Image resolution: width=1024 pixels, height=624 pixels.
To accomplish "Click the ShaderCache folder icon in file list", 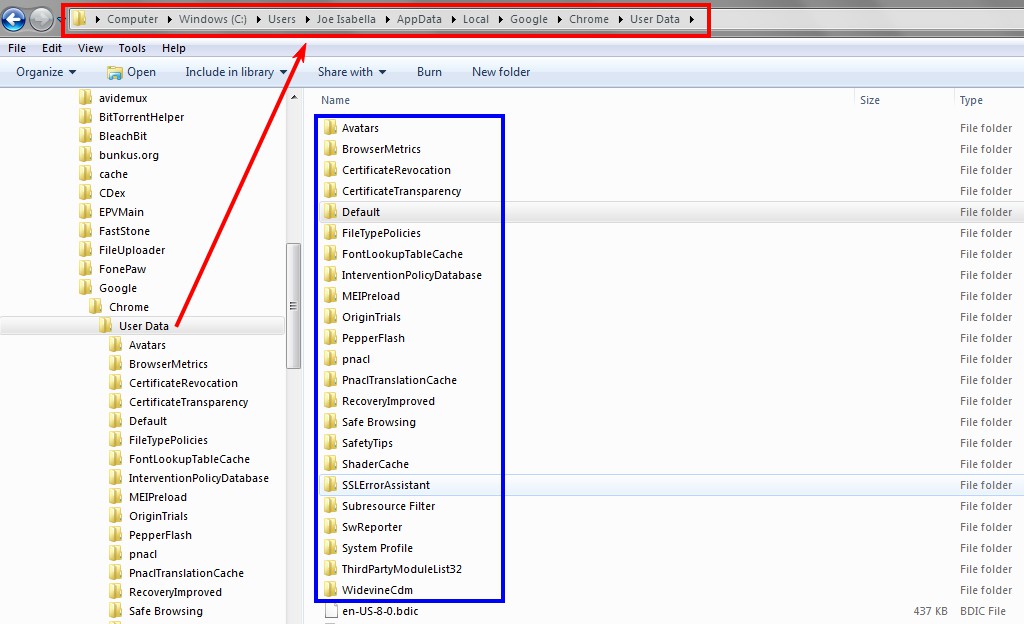I will 330,464.
